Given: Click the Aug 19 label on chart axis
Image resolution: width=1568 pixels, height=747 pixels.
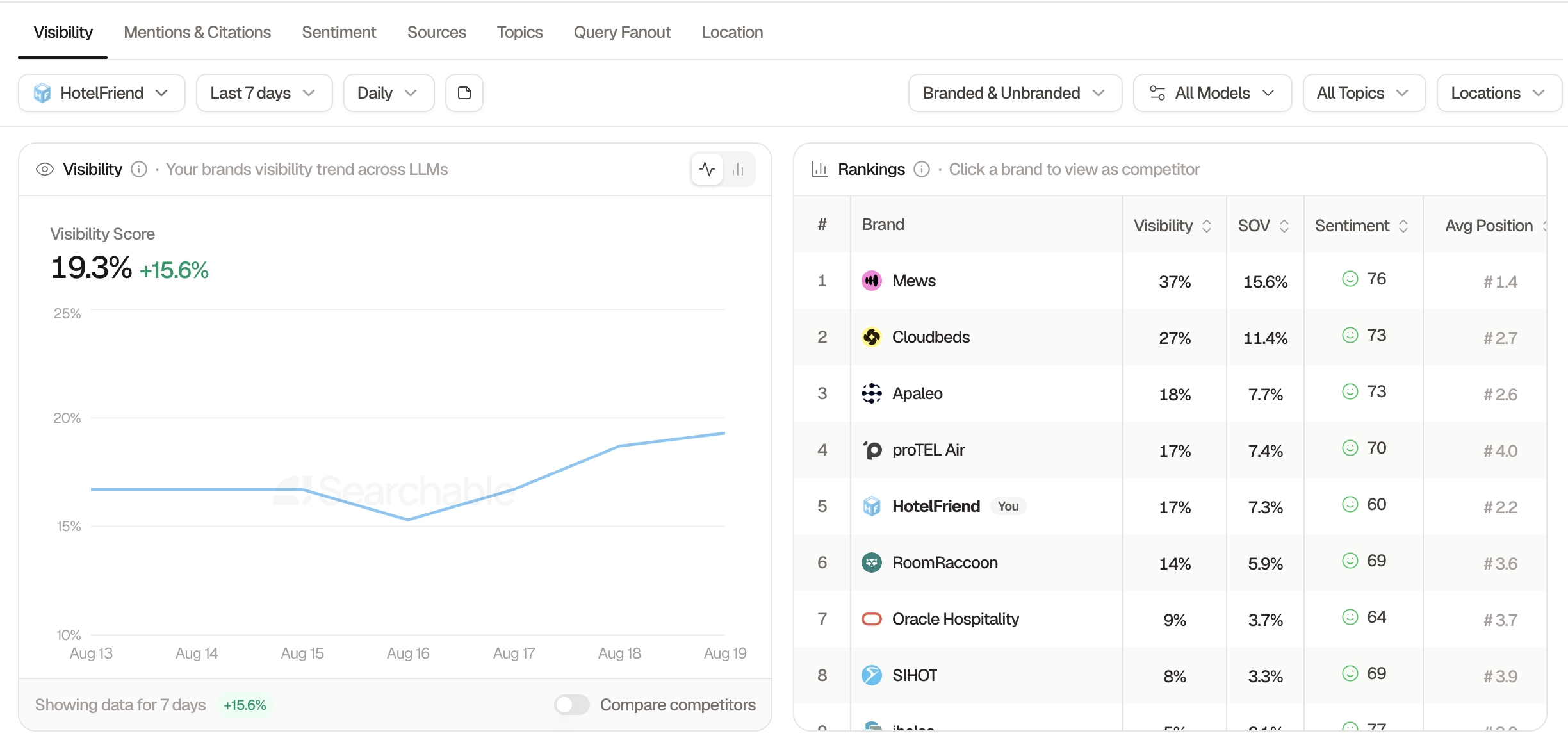Looking at the screenshot, I should pos(725,653).
